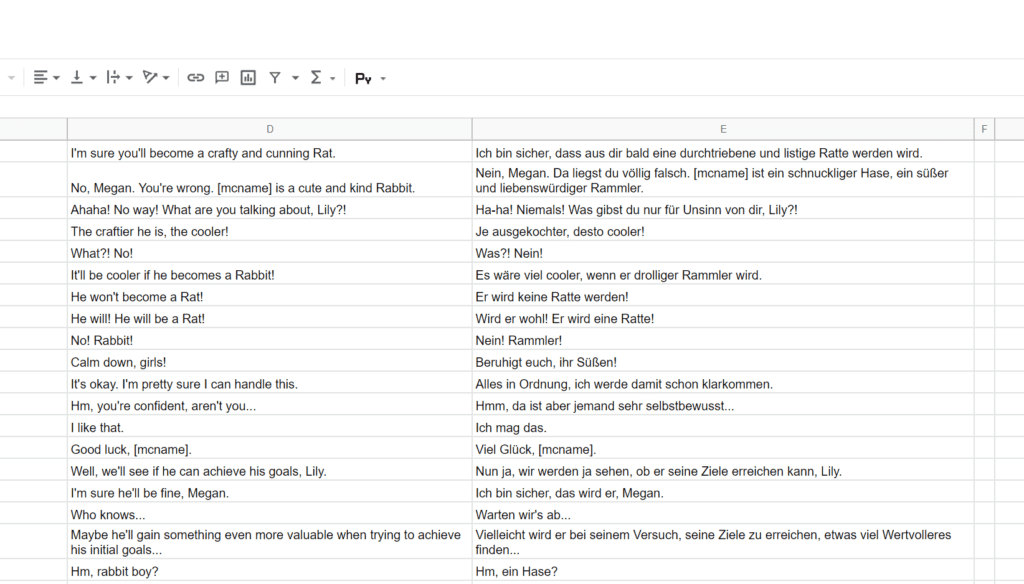
Task: Select cell "Alles in Ordnung, ich werde damit schon klarkommen."
Action: tap(723, 383)
